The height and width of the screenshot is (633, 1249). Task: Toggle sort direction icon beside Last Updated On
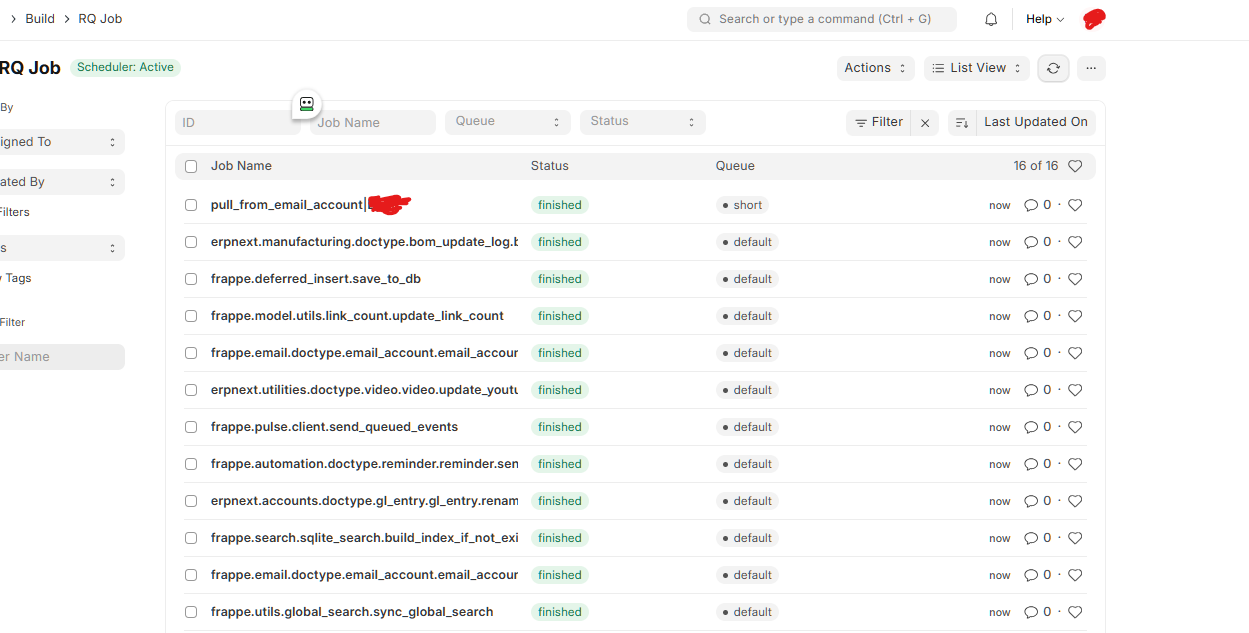[x=961, y=123]
